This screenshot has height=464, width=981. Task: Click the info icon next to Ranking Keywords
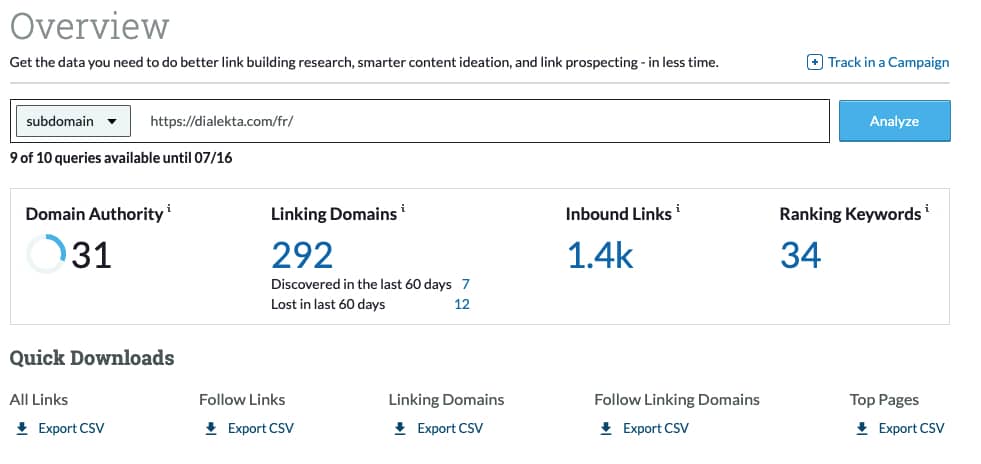tap(927, 208)
